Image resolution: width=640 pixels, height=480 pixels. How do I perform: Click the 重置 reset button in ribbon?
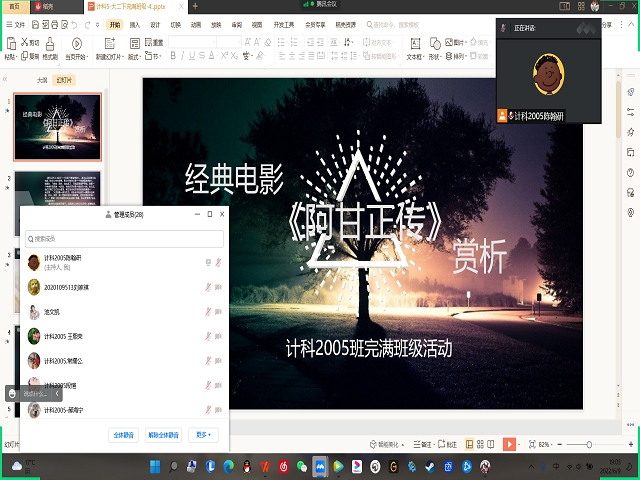coord(154,42)
